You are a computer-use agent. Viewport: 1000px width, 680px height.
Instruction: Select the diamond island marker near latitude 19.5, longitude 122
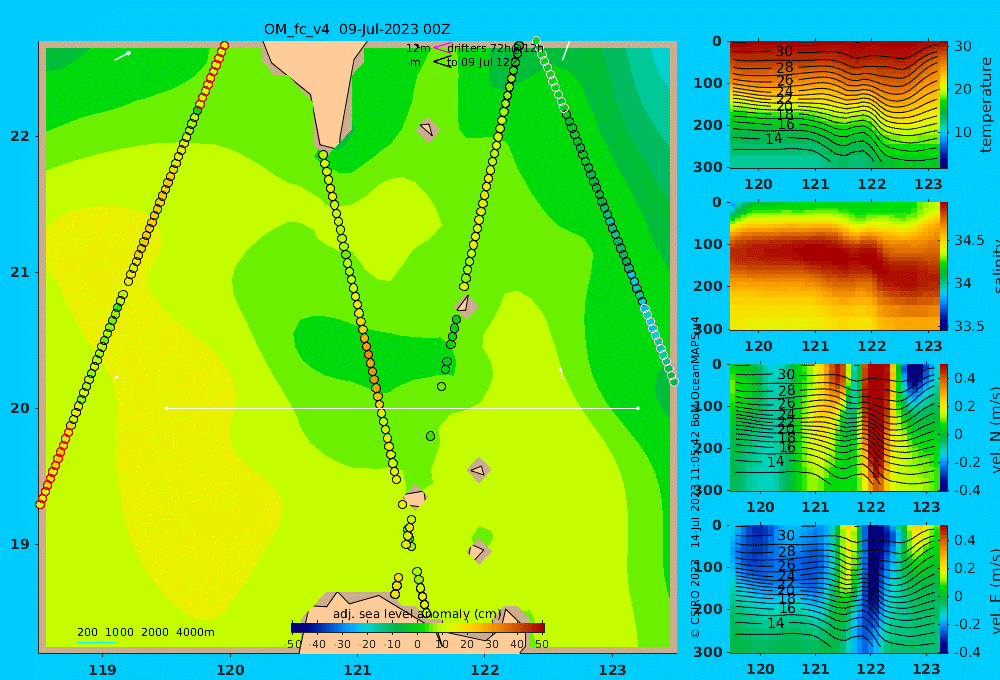point(478,471)
